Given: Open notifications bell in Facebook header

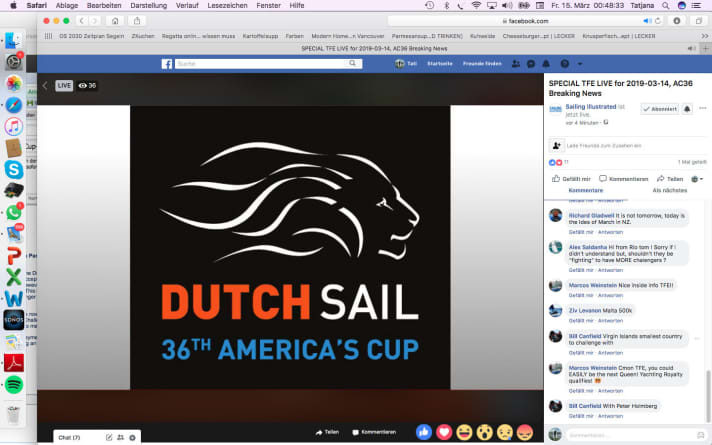Looking at the screenshot, I should 546,64.
